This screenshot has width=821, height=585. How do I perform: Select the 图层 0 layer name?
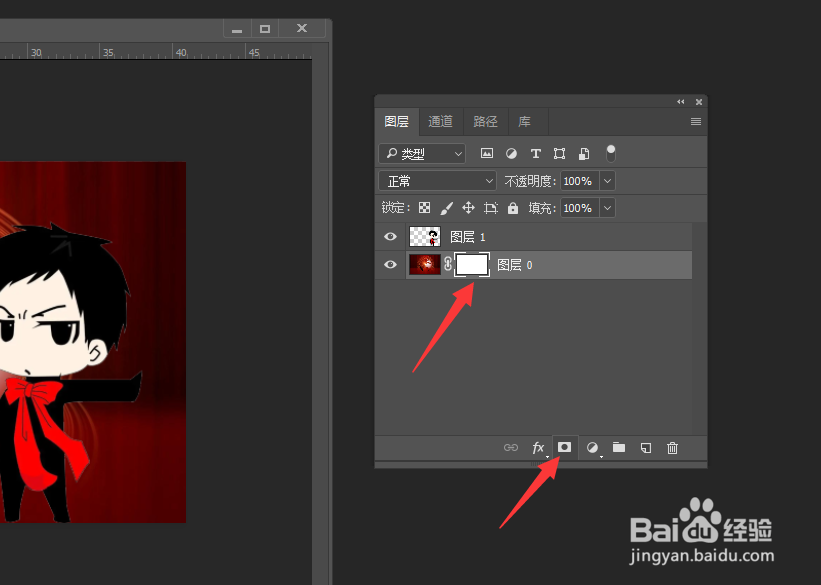click(x=514, y=265)
